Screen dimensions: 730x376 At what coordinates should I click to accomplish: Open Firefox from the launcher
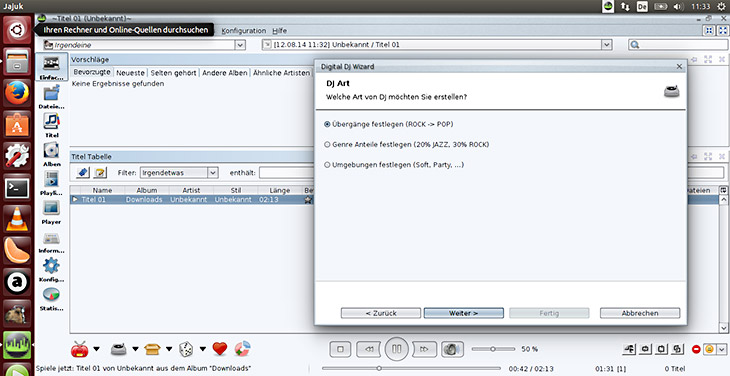pyautogui.click(x=17, y=93)
